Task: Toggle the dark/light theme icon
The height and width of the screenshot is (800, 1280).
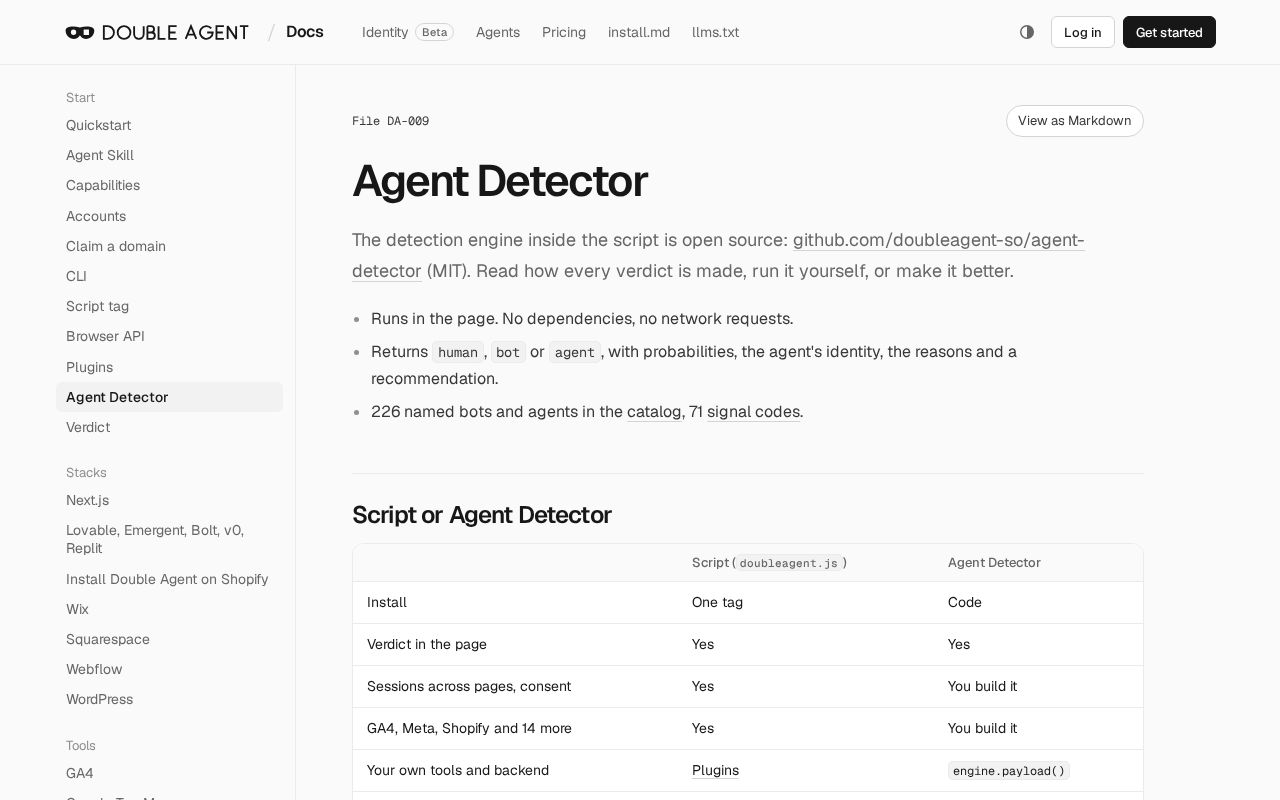Action: pyautogui.click(x=1027, y=32)
